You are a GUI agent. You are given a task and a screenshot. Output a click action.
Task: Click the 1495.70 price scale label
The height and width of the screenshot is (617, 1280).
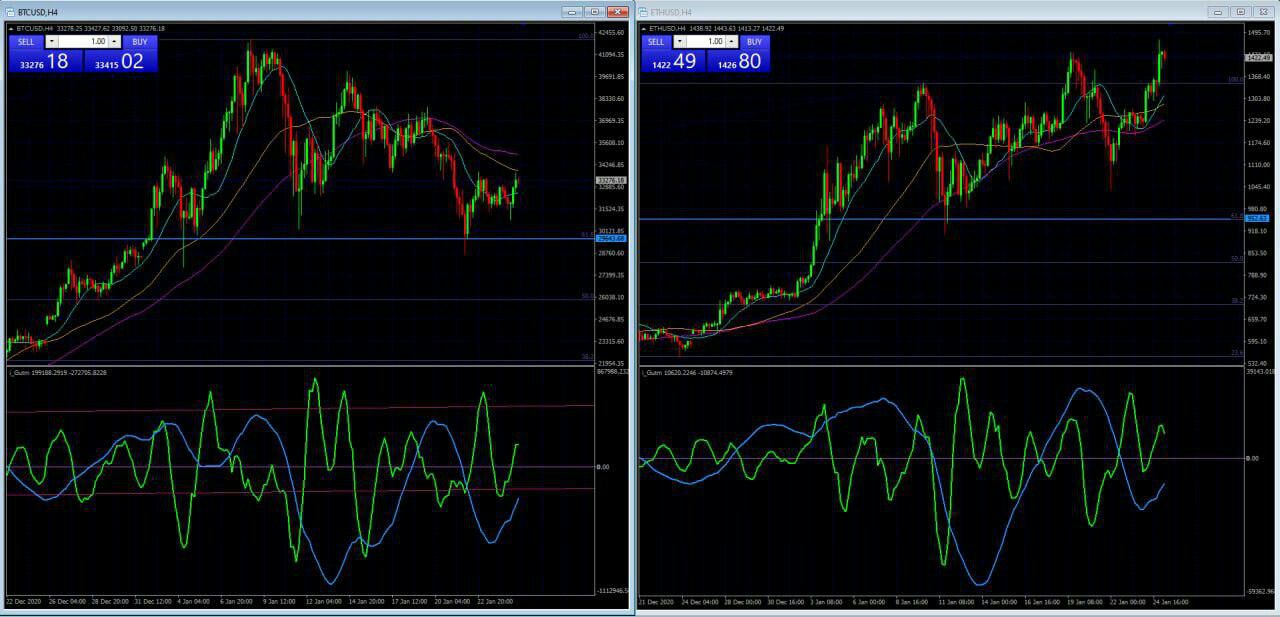pos(1259,33)
